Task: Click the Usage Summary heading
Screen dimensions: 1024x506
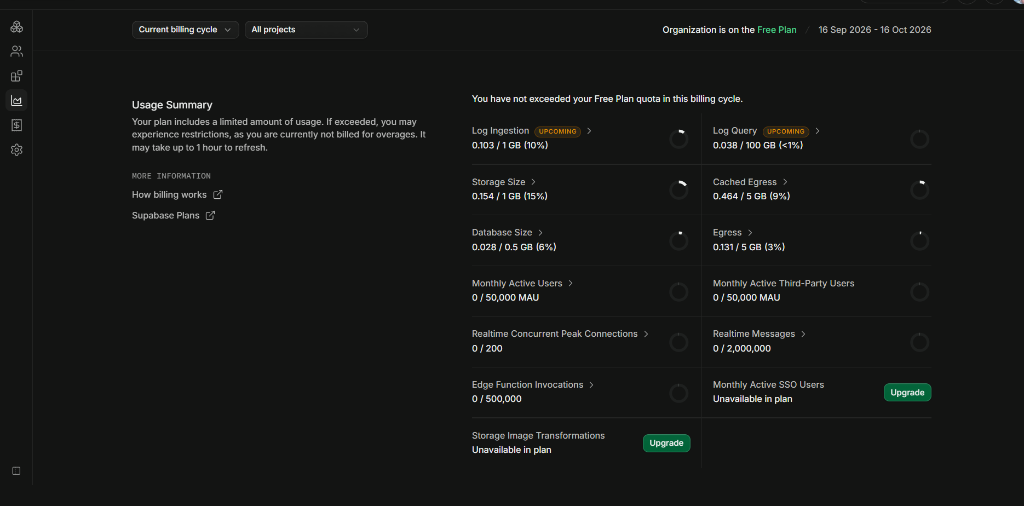Action: pyautogui.click(x=172, y=104)
